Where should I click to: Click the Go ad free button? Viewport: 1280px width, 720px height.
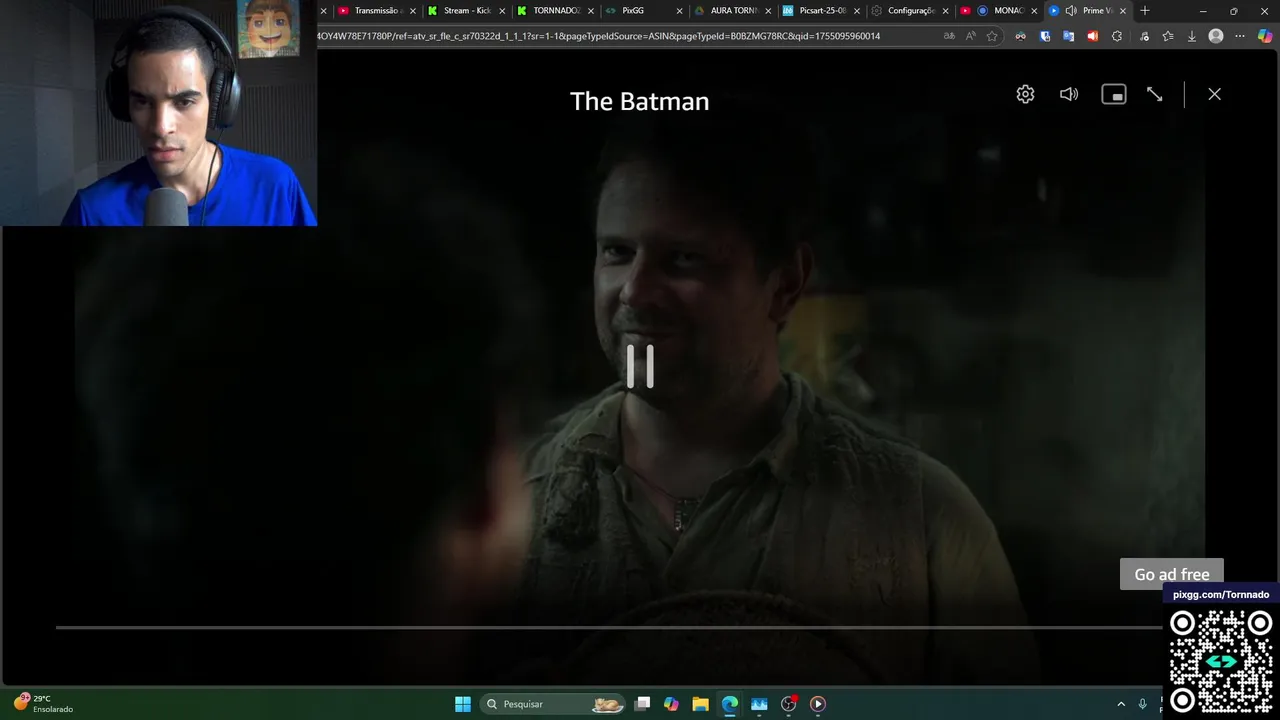pyautogui.click(x=1172, y=574)
